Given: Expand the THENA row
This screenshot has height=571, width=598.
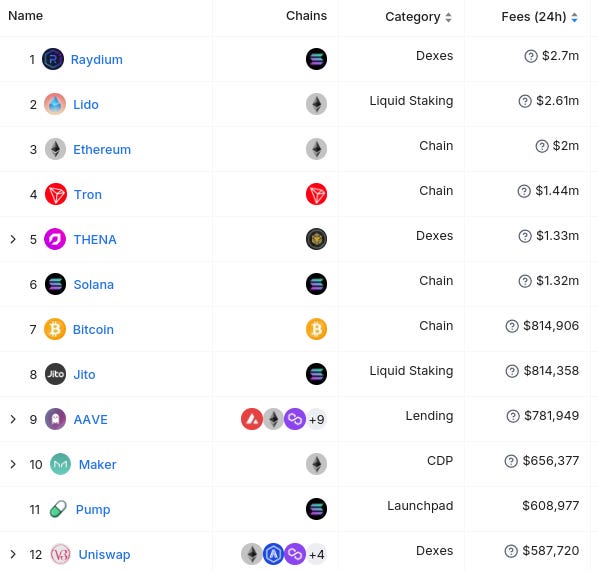Looking at the screenshot, I should click(13, 239).
